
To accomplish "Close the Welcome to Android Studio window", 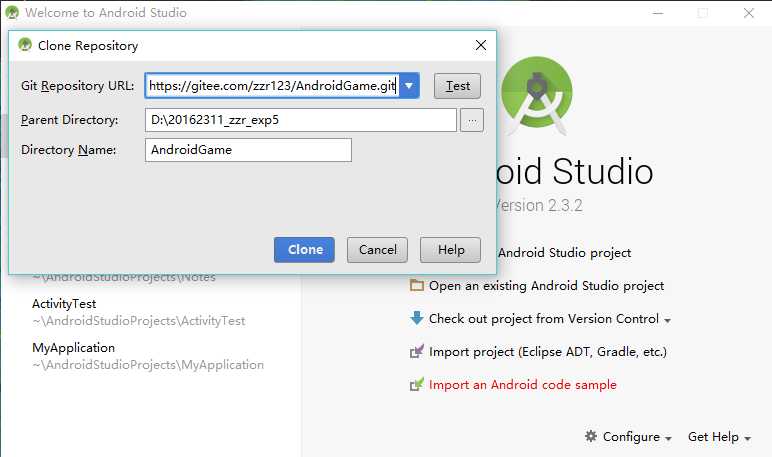I will pyautogui.click(x=748, y=13).
